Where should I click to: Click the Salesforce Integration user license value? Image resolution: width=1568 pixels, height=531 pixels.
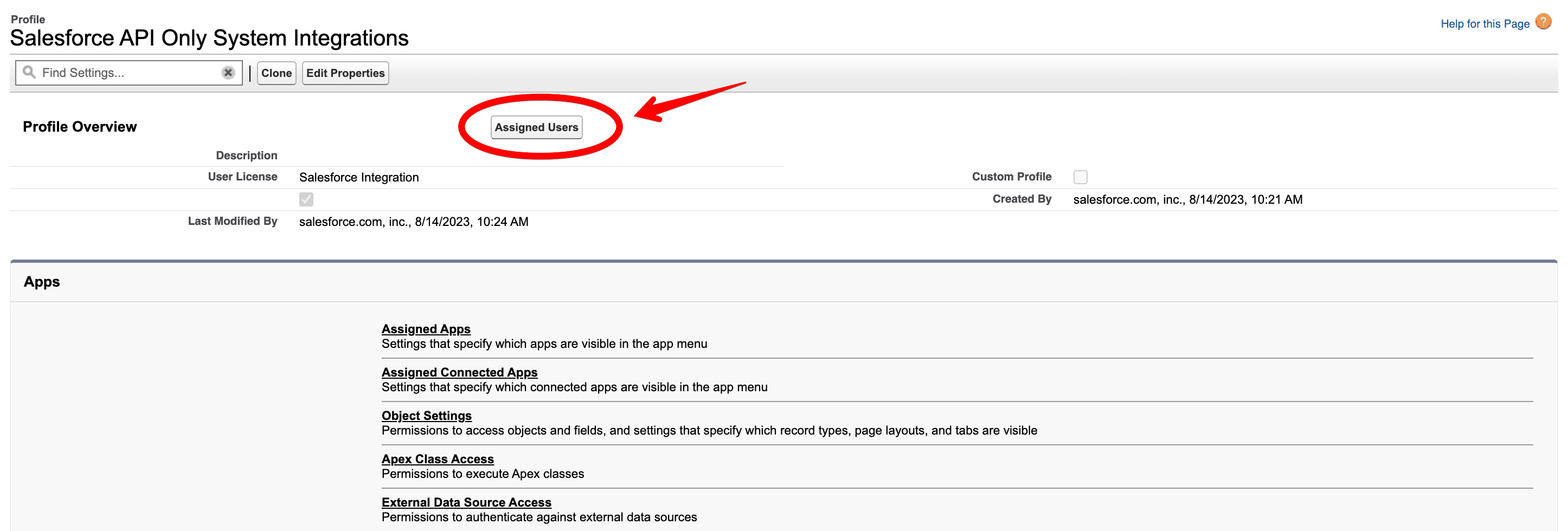tap(358, 177)
